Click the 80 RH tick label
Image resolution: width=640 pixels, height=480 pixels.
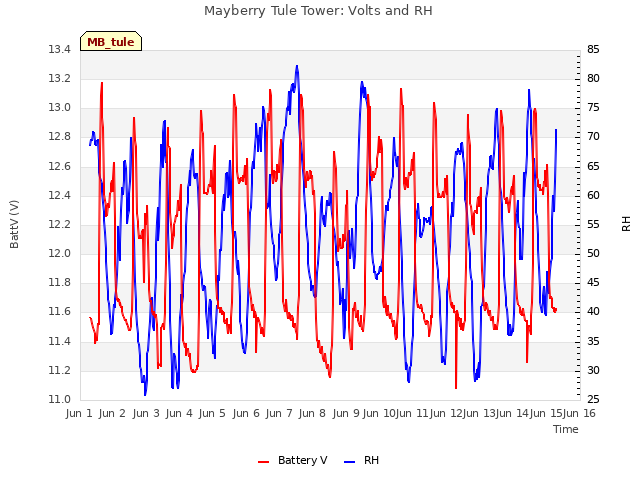pos(593,79)
